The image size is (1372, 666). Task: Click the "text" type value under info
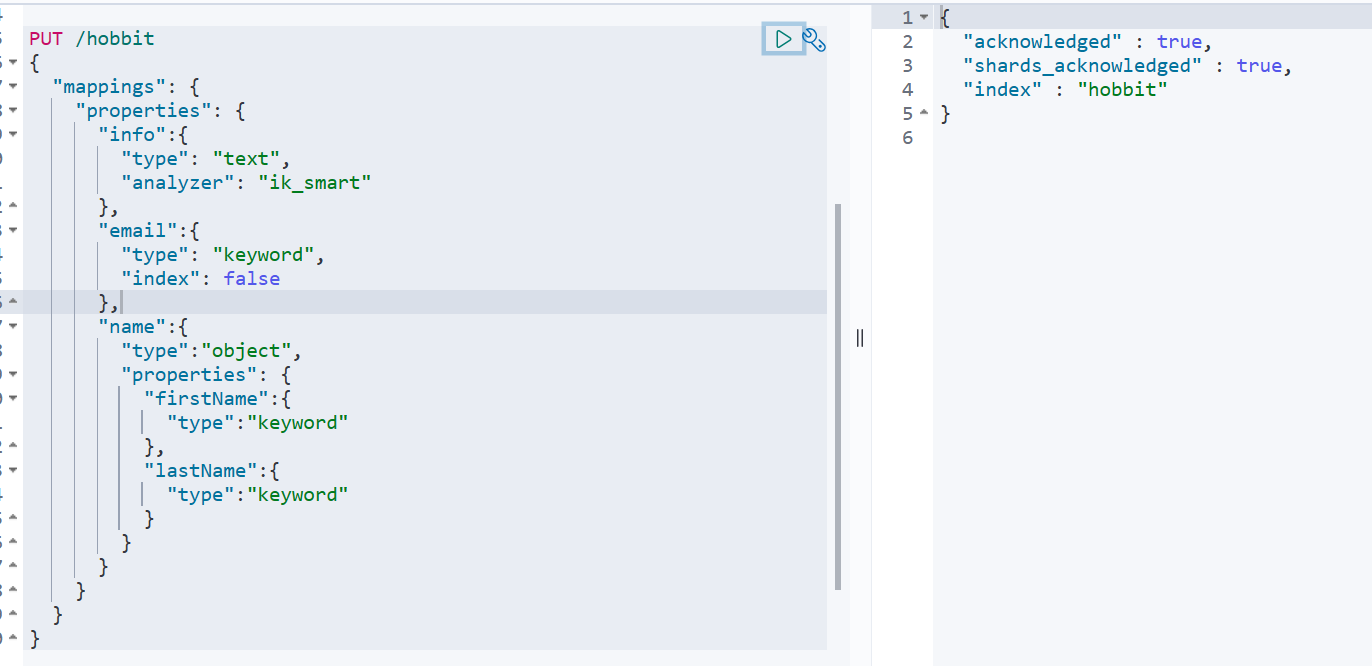click(247, 159)
